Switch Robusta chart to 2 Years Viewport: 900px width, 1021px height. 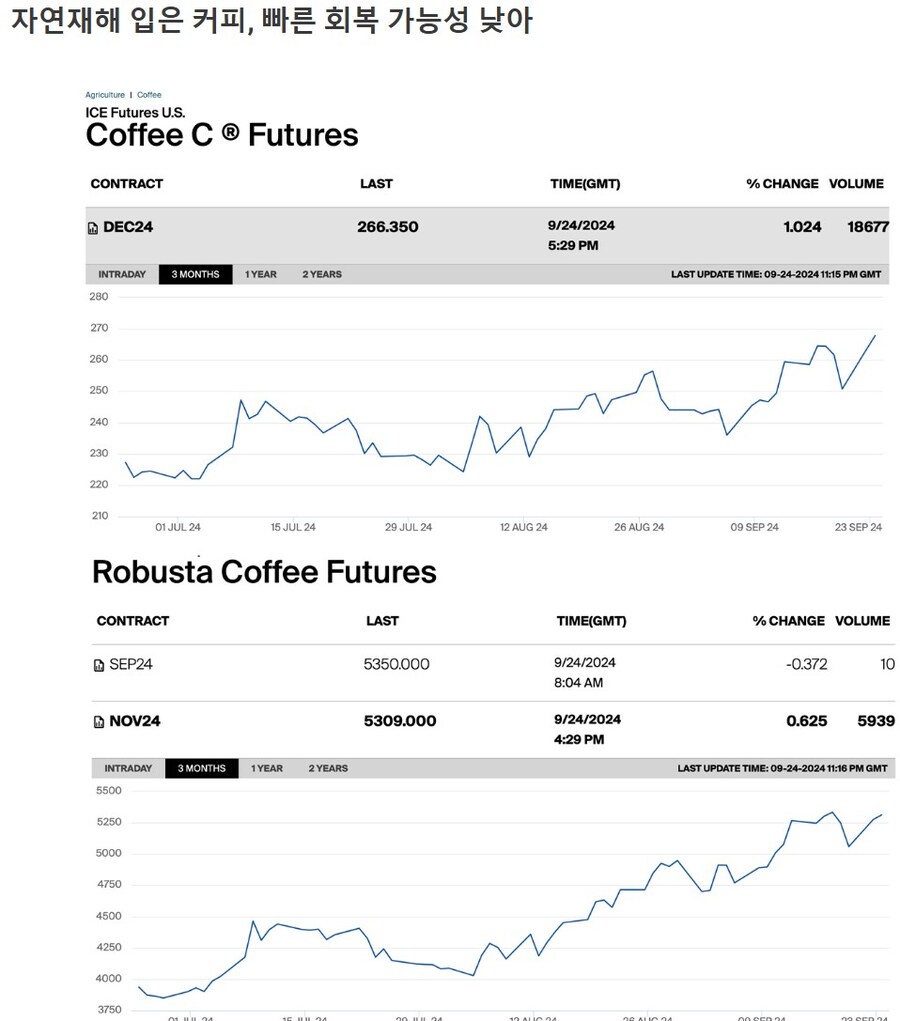(328, 768)
